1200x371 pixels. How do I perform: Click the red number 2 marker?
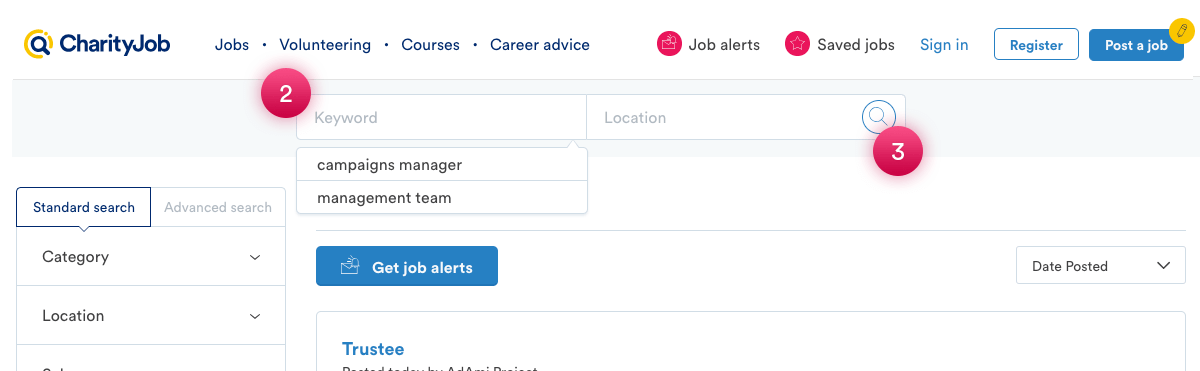pyautogui.click(x=286, y=94)
